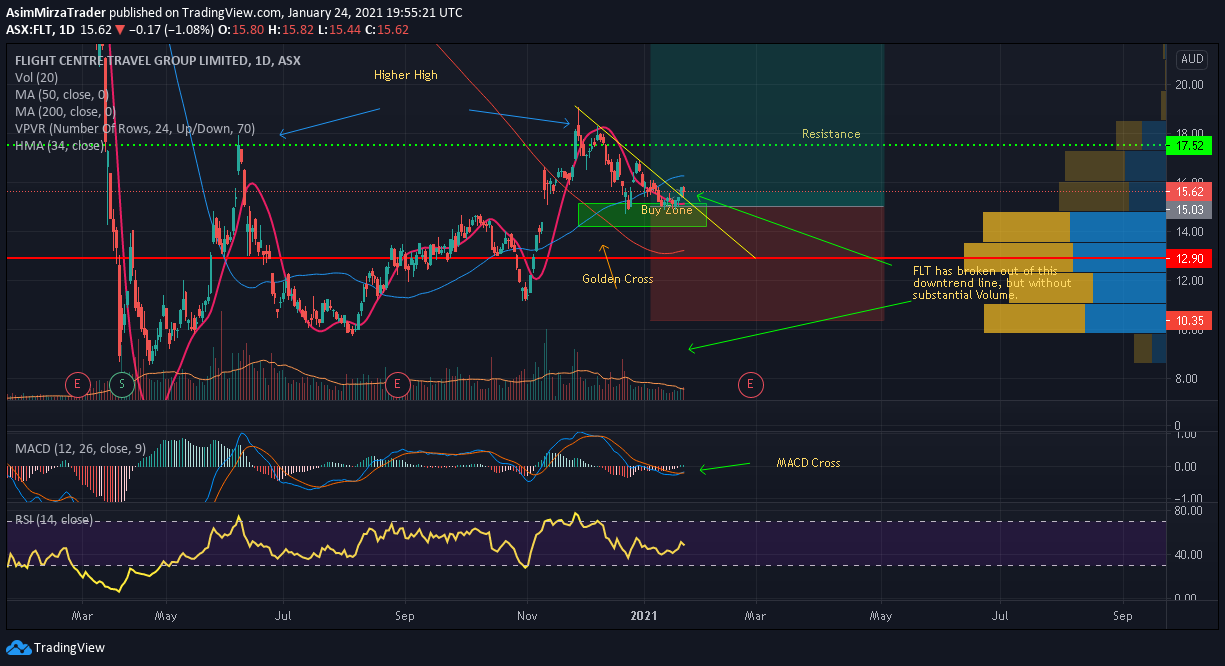Click the 80.00 value on RSI axis
Image resolution: width=1225 pixels, height=666 pixels.
(1189, 510)
